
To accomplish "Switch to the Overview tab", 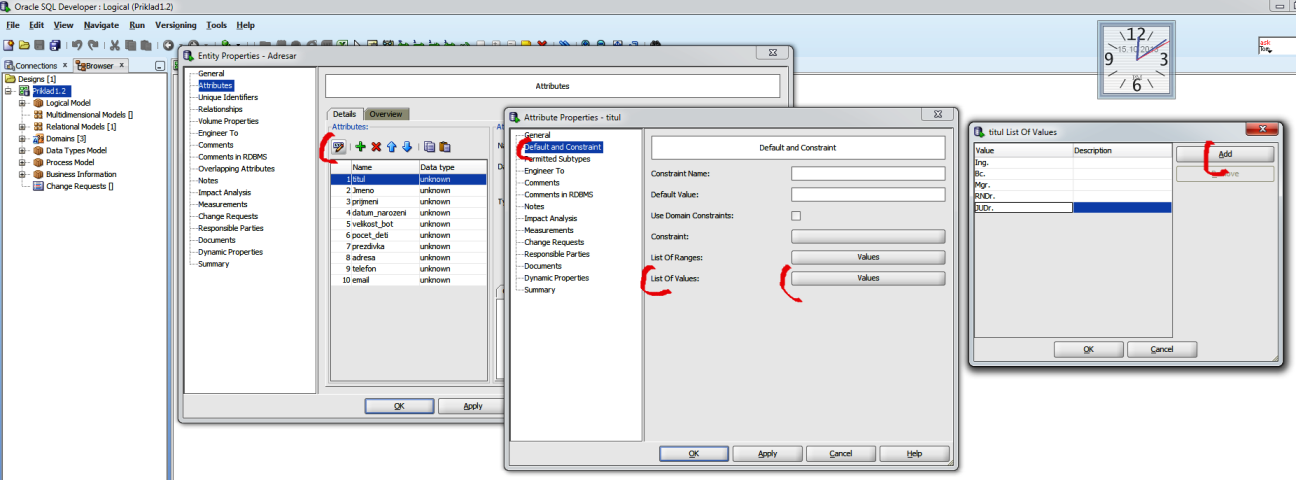I will [x=386, y=114].
